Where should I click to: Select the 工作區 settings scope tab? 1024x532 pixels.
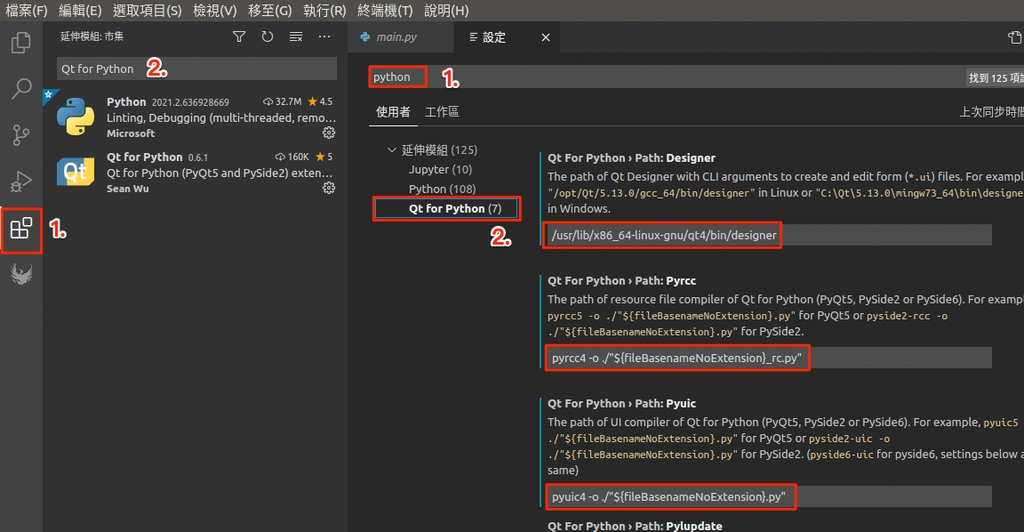point(441,112)
